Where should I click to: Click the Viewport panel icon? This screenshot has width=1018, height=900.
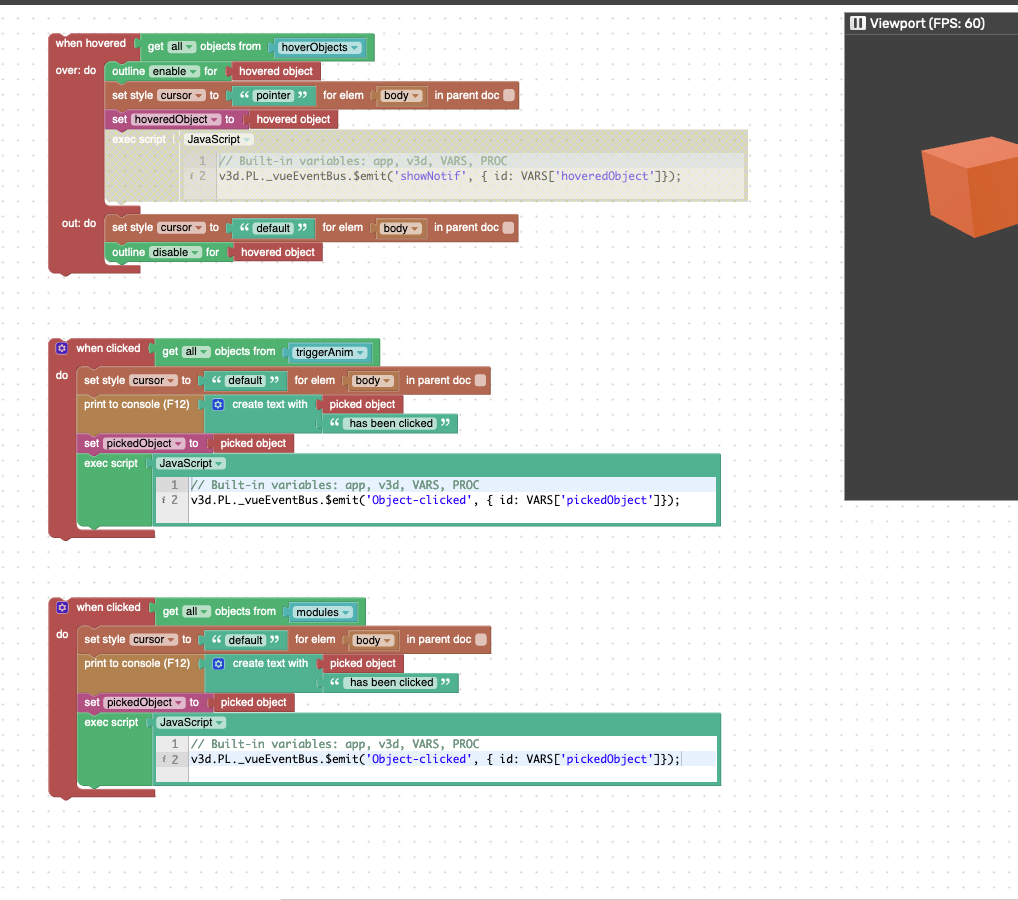[858, 23]
